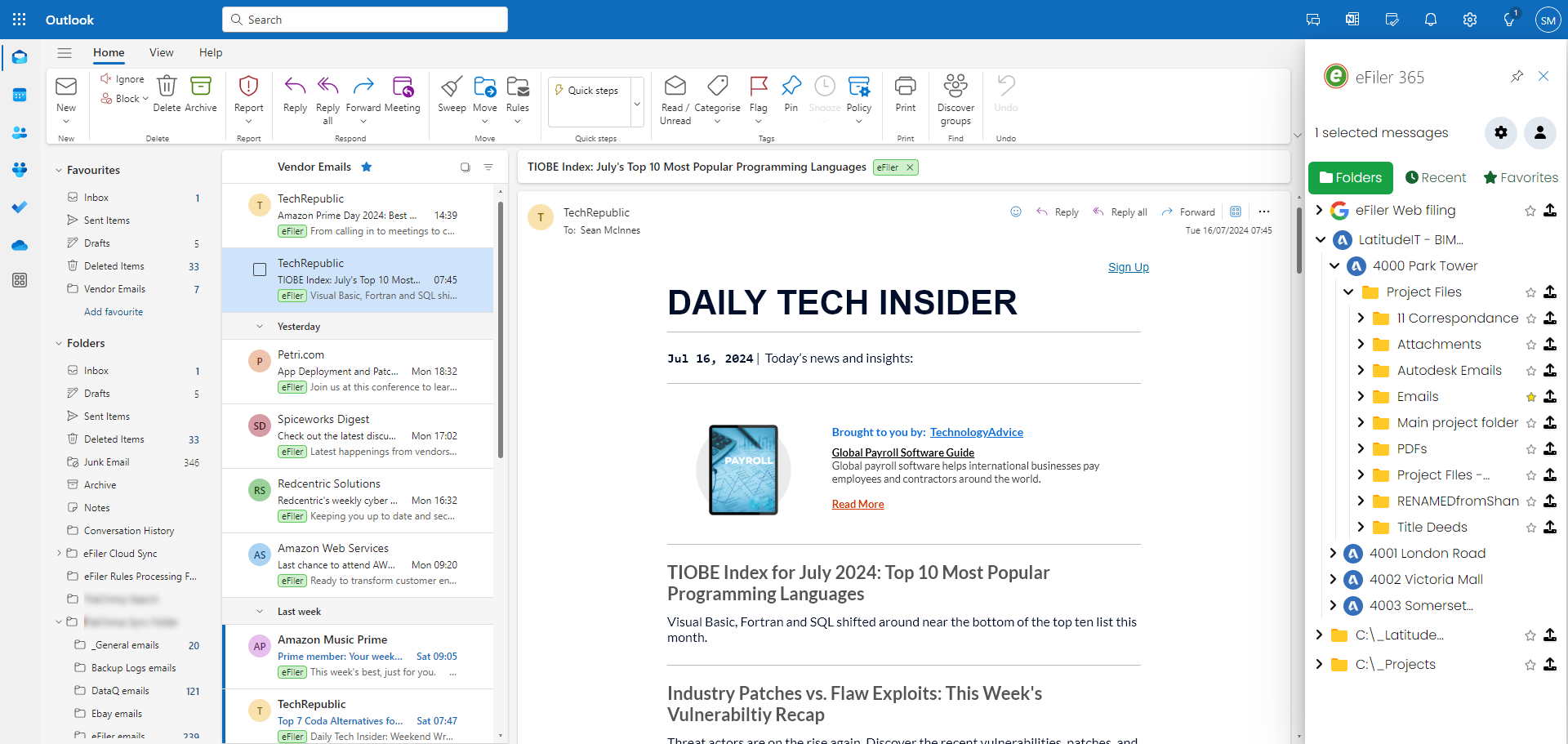
Task: Open the Petri.com email in list
Action: 358,371
